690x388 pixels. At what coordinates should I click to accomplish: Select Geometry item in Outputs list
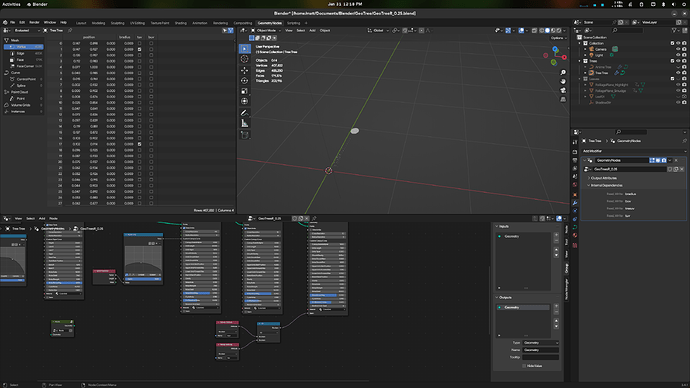coord(523,307)
